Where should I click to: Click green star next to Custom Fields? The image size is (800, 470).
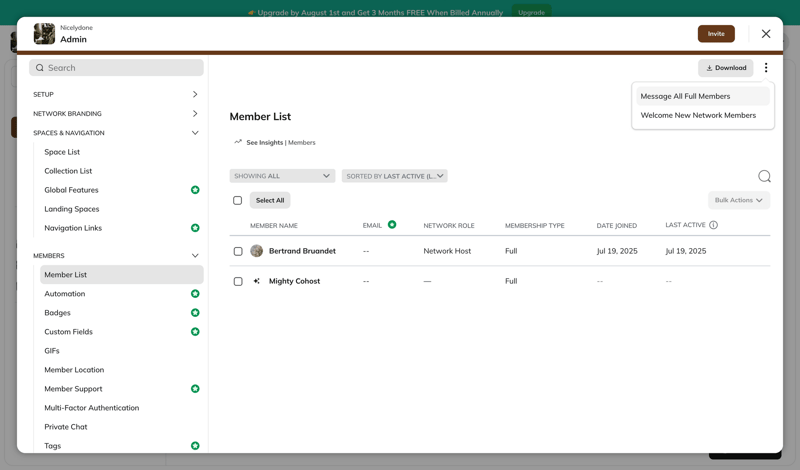pyautogui.click(x=195, y=332)
